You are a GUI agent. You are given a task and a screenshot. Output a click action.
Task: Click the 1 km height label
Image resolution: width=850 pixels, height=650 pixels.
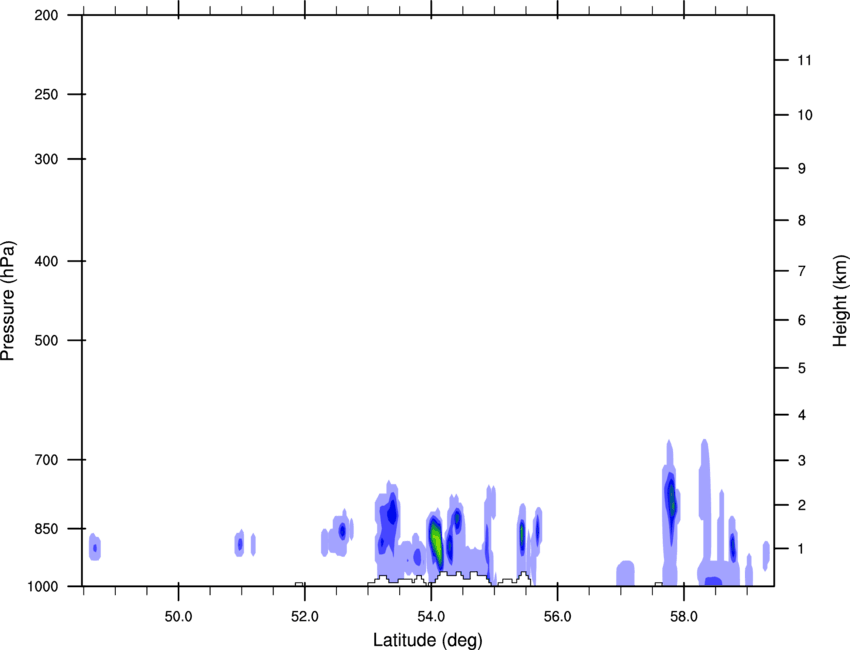pyautogui.click(x=802, y=549)
